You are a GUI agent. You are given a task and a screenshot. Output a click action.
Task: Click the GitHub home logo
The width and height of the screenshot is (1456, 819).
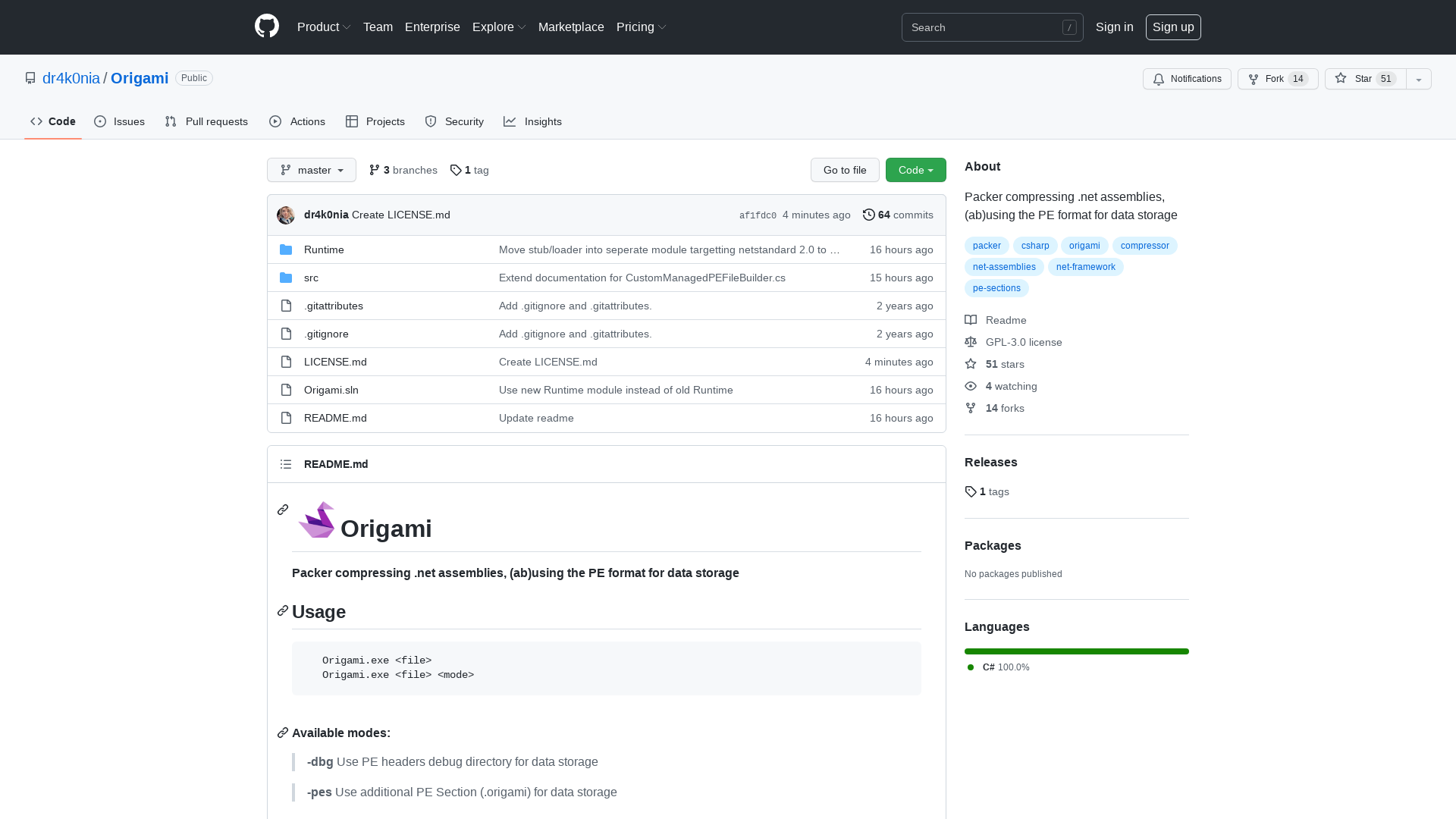click(x=266, y=27)
